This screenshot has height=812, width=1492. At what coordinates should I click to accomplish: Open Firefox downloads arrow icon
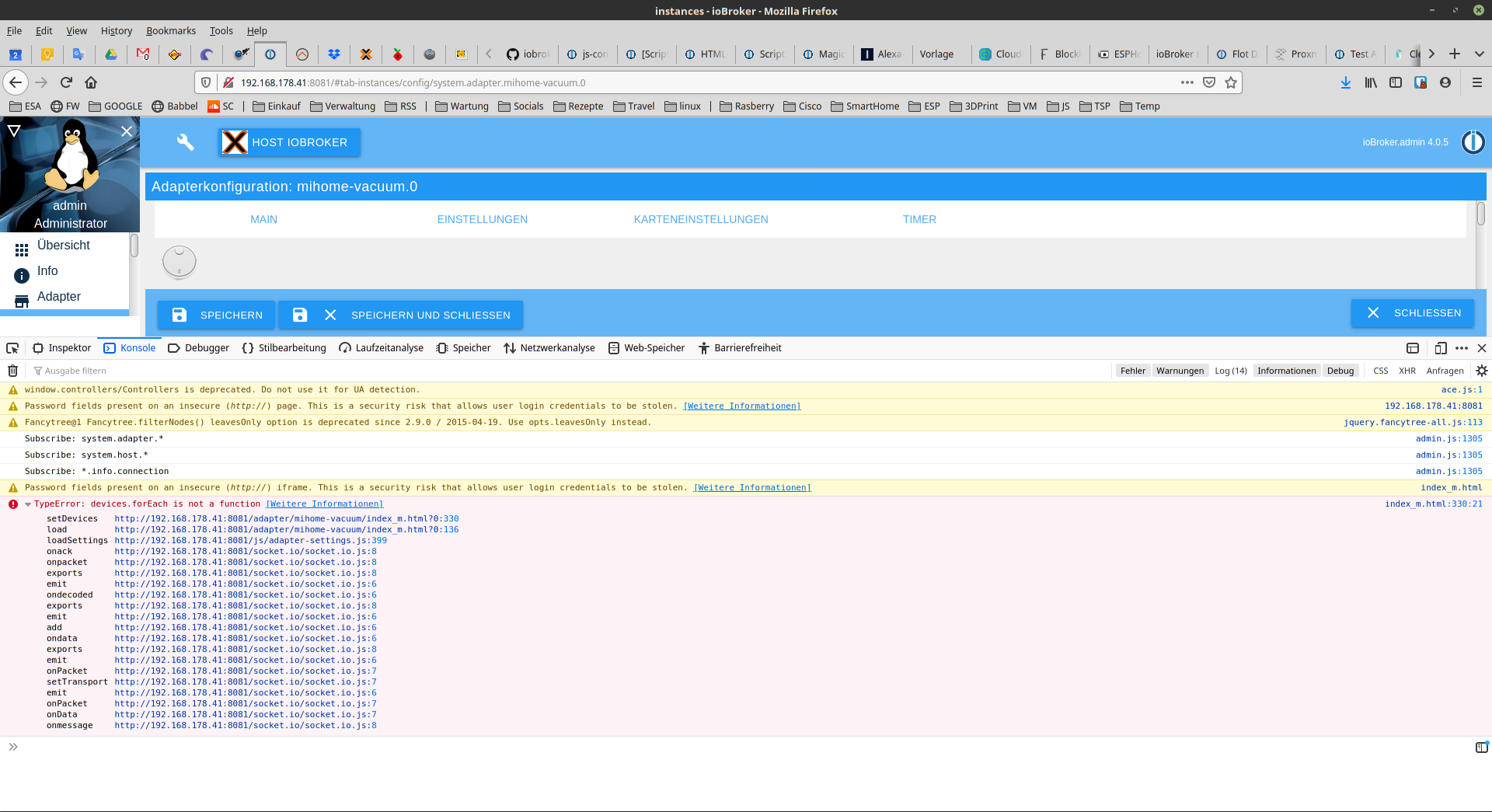(x=1346, y=82)
